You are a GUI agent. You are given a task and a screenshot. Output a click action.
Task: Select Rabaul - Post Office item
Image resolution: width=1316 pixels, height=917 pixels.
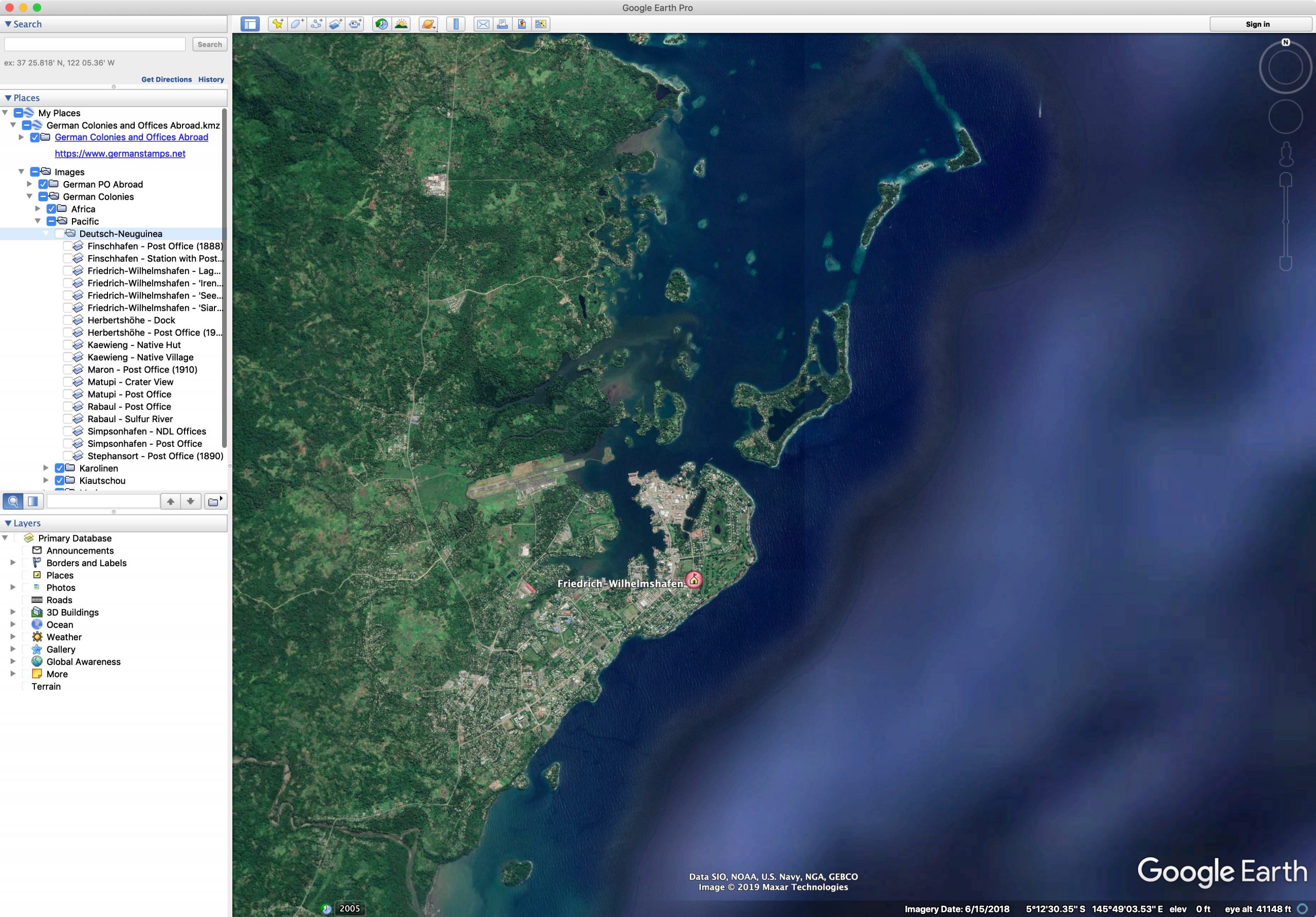click(129, 407)
